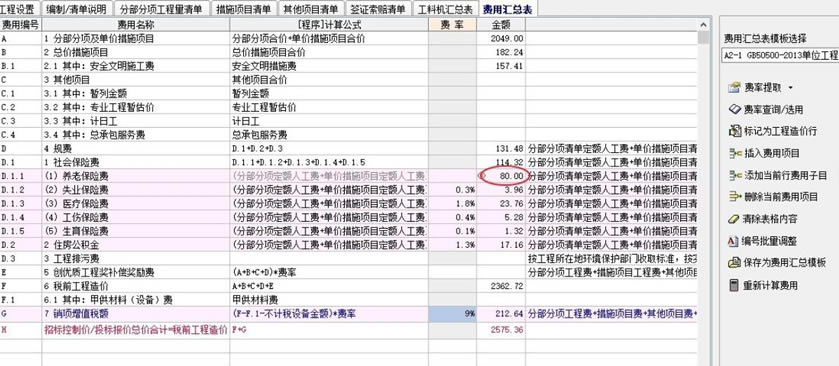Click the 插入费用项目 label
This screenshot has height=366, width=839.
point(772,154)
